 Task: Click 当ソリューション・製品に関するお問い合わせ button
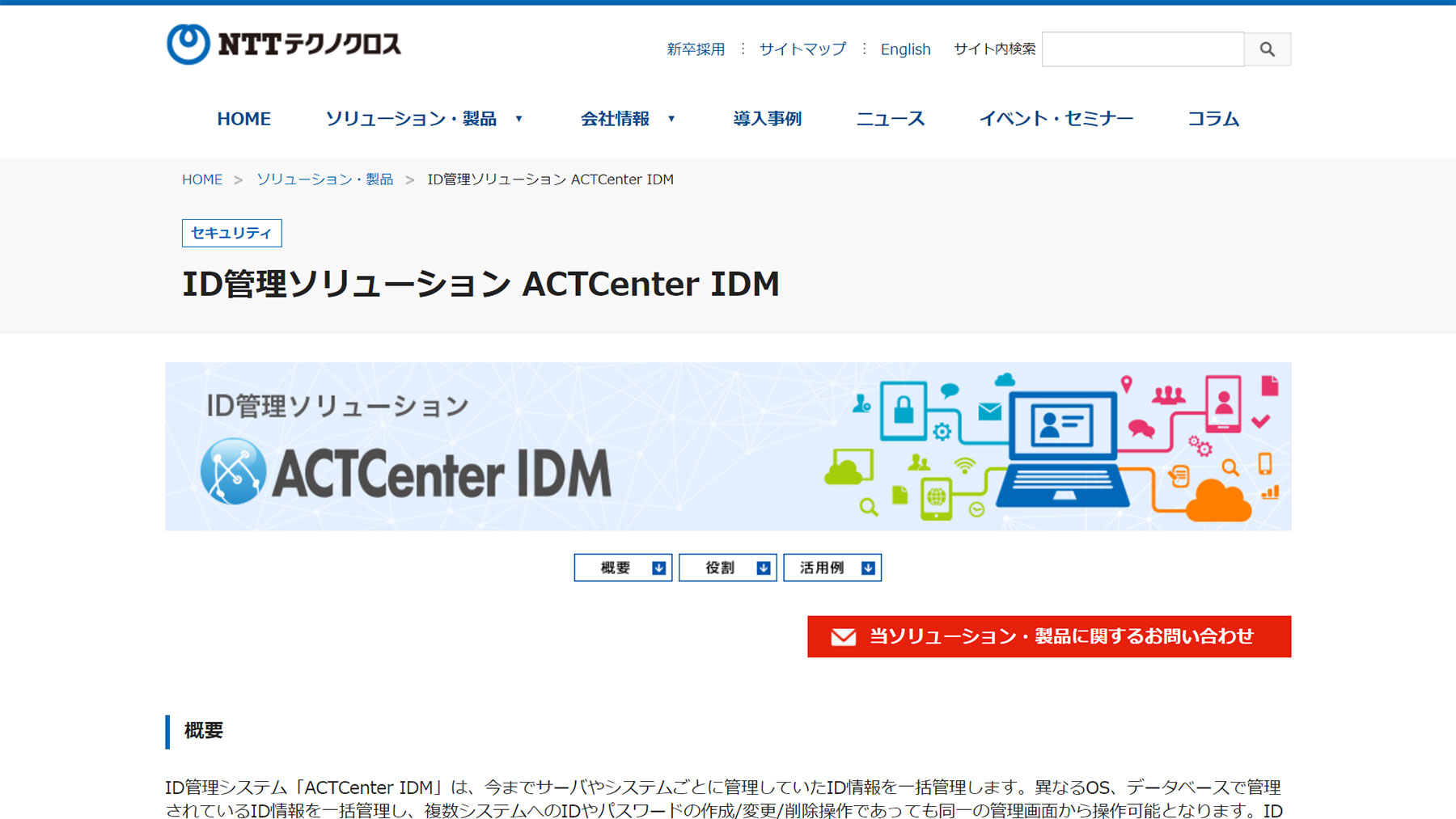[x=1049, y=637]
